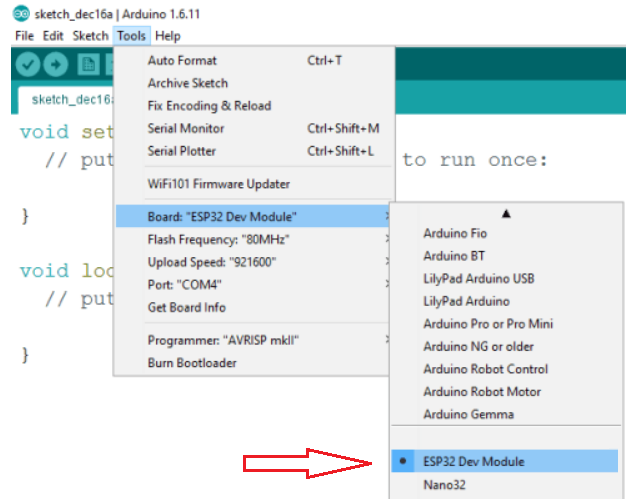
Task: Open the Edit menu
Action: pos(53,36)
